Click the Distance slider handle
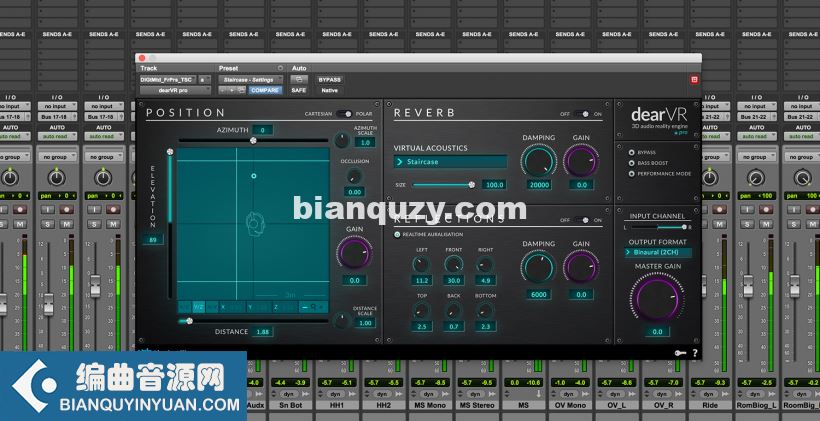This screenshot has height=421, width=820. 189,321
